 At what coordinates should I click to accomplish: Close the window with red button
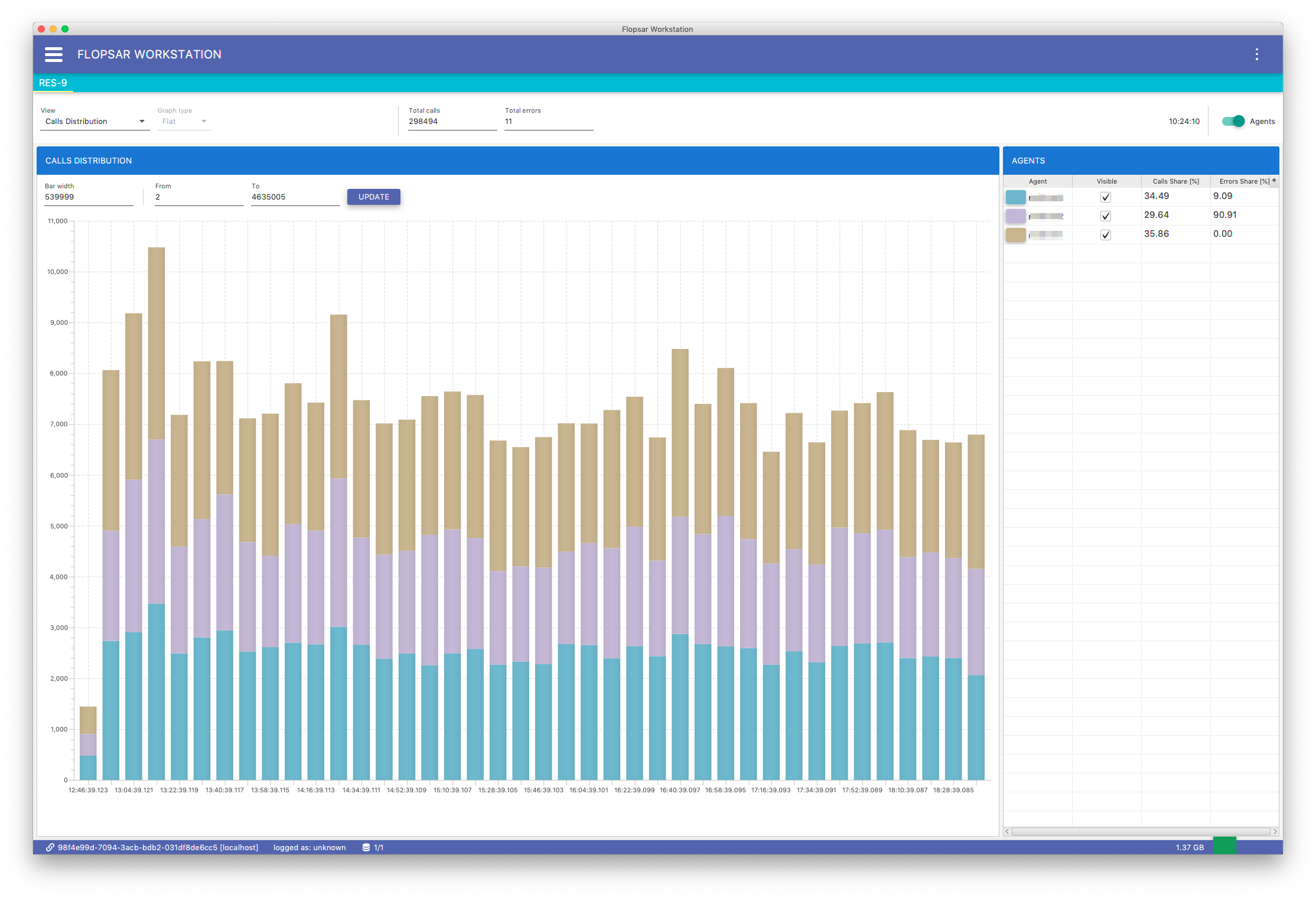(x=41, y=29)
